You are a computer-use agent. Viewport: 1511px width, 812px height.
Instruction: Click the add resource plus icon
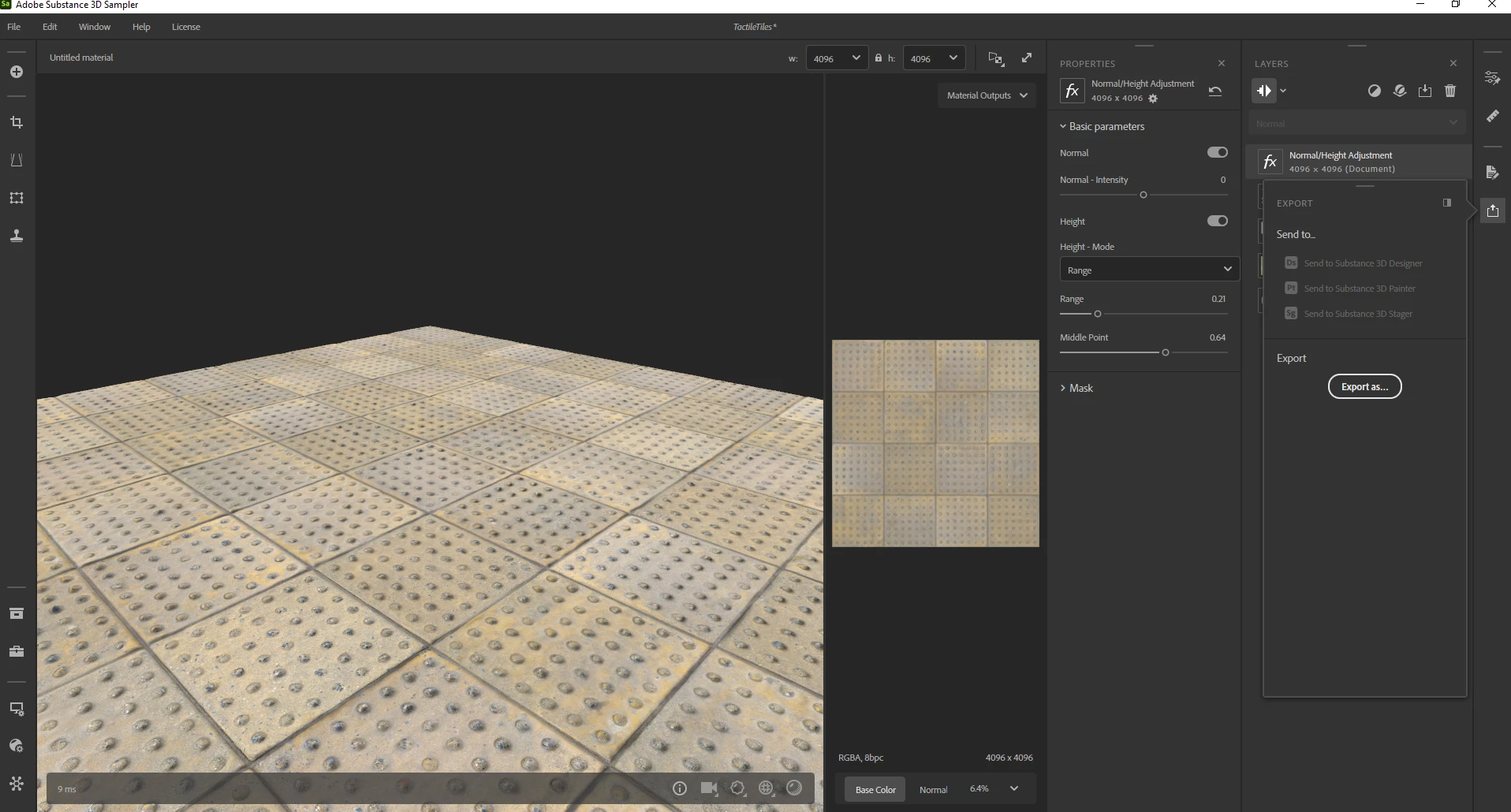tap(17, 72)
